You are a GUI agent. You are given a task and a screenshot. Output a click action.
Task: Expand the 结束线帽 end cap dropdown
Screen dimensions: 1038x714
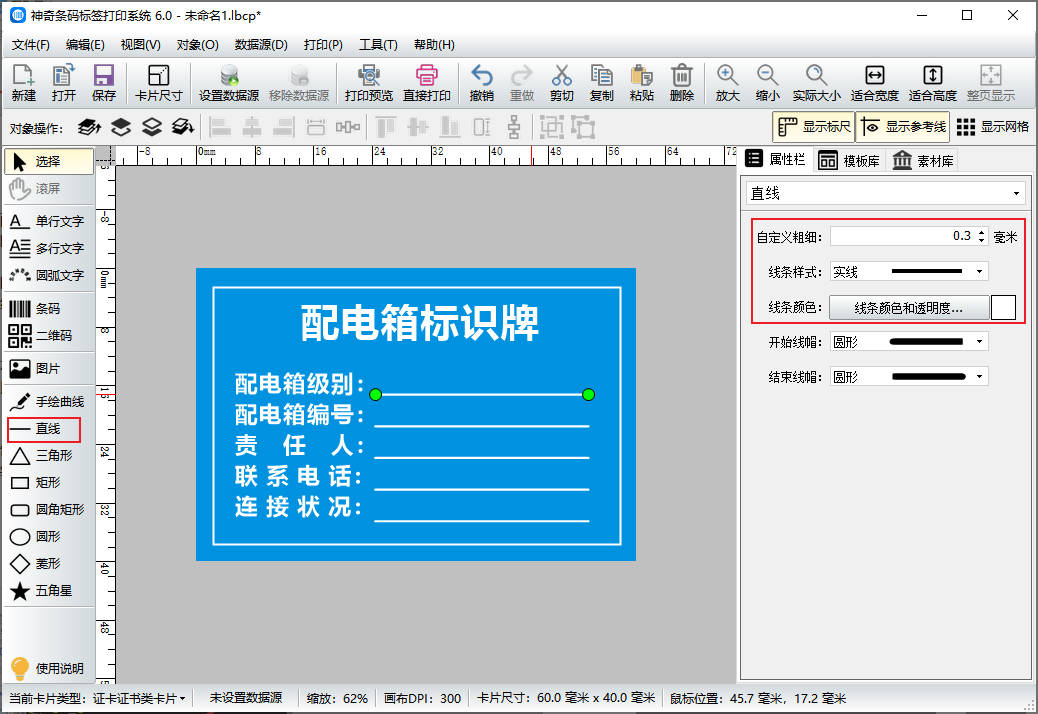[x=909, y=377]
